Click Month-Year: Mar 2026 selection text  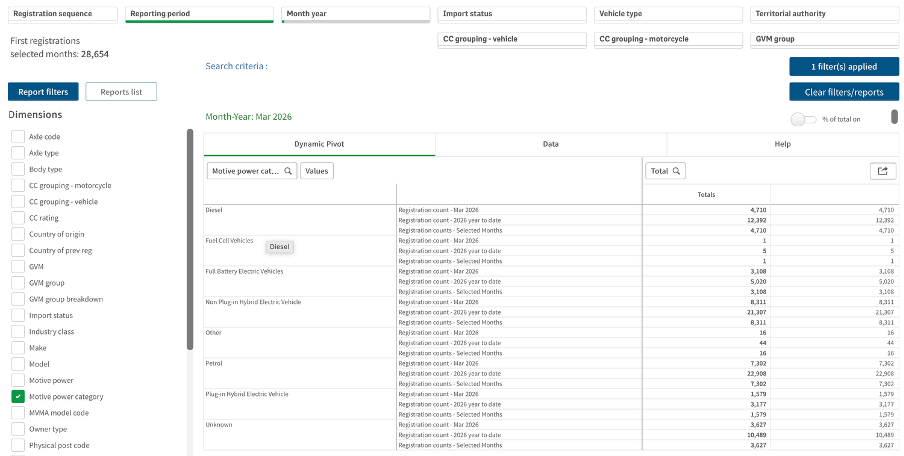point(248,116)
